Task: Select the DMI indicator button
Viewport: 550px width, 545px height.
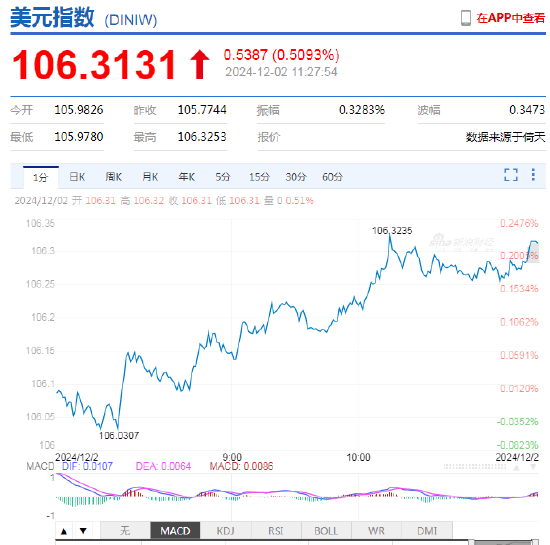Action: click(427, 531)
